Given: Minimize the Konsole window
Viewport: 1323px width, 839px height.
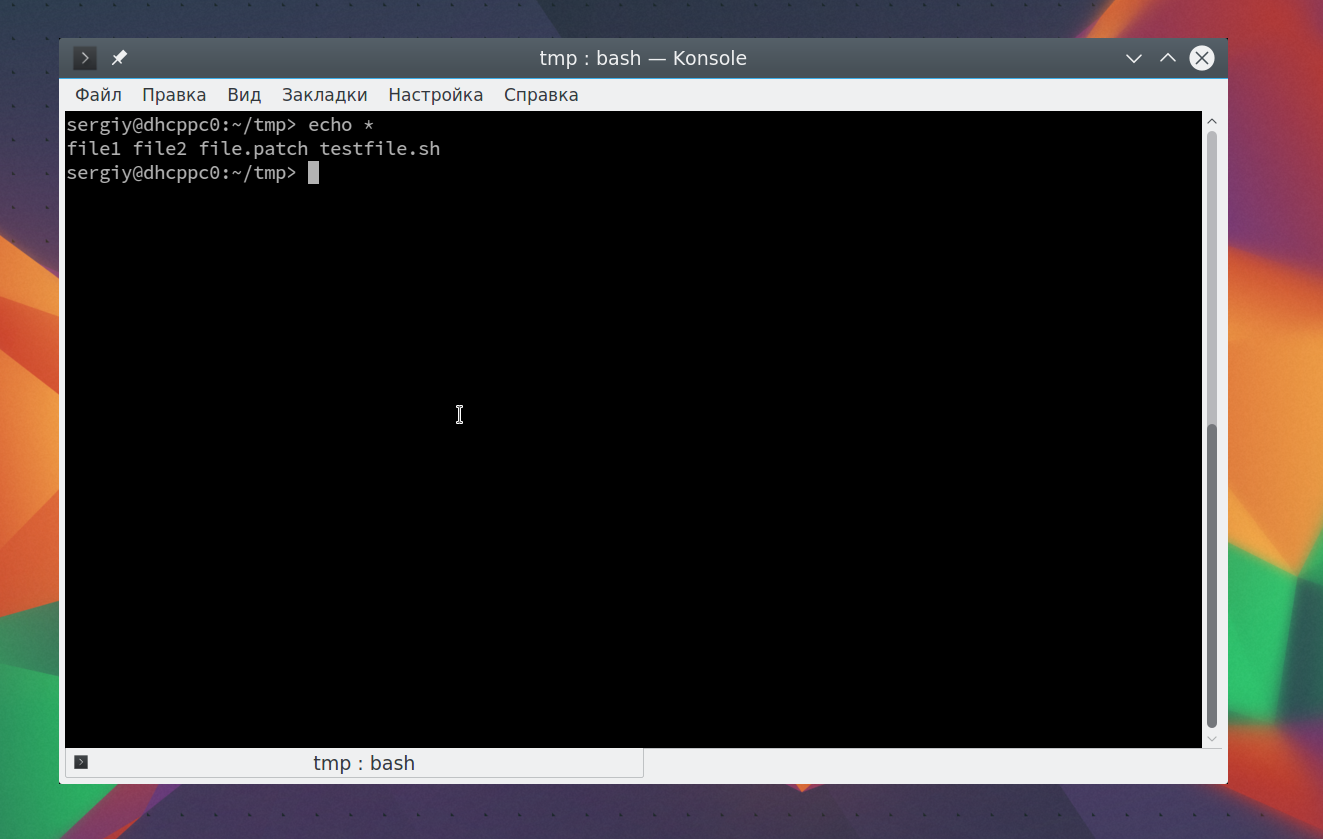Looking at the screenshot, I should tap(1134, 58).
